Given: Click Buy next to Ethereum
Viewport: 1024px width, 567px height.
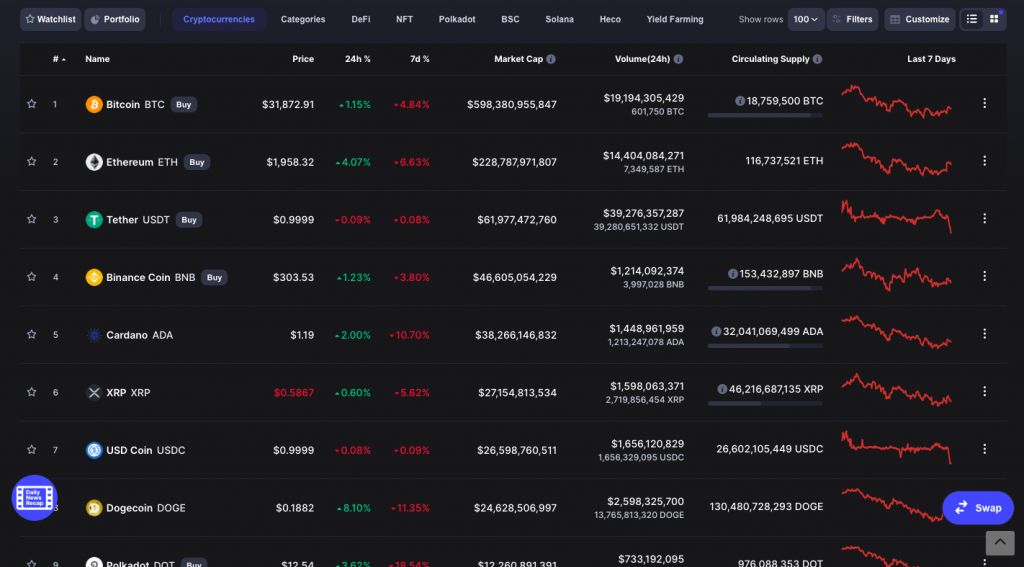Looking at the screenshot, I should 197,162.
